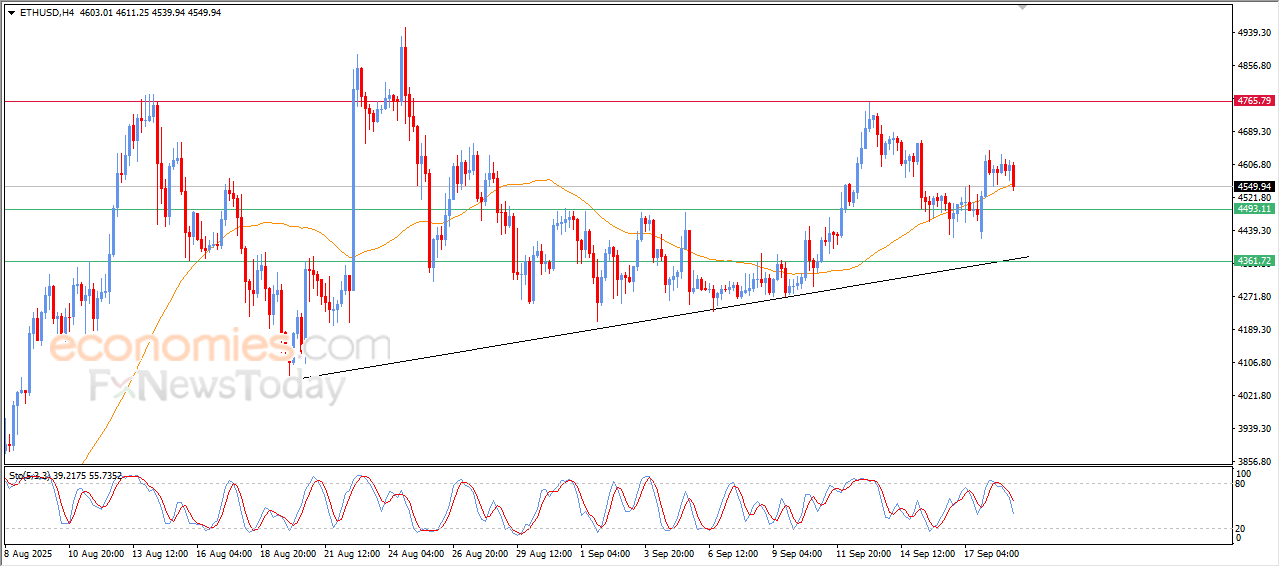This screenshot has height=567, width=1280.
Task: Click the green 4361.72 price label
Action: tap(1254, 261)
